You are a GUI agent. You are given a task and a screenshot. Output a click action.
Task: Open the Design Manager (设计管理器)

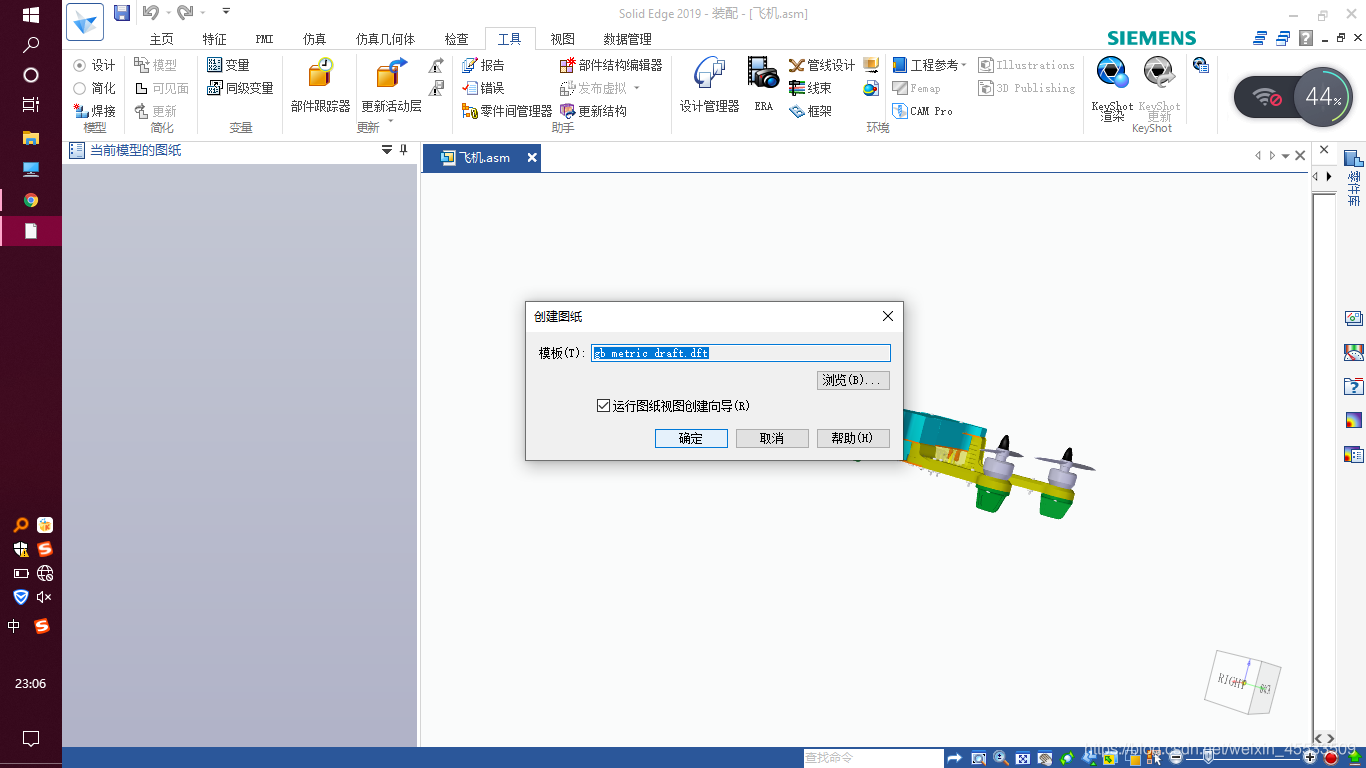[710, 86]
